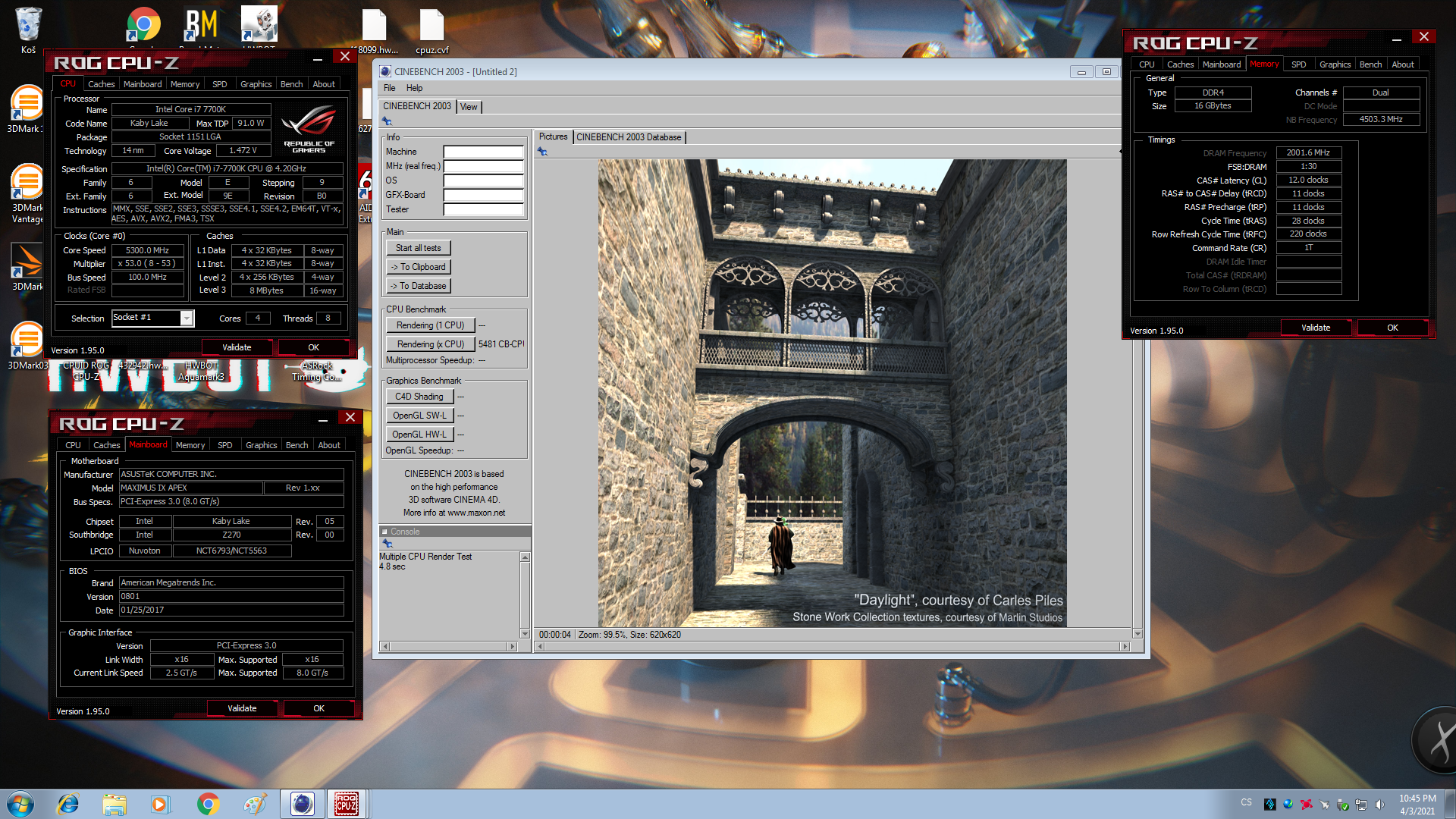The image size is (1456, 819).
Task: Open the CINEBENCH 2003 Database tab
Action: coord(629,137)
